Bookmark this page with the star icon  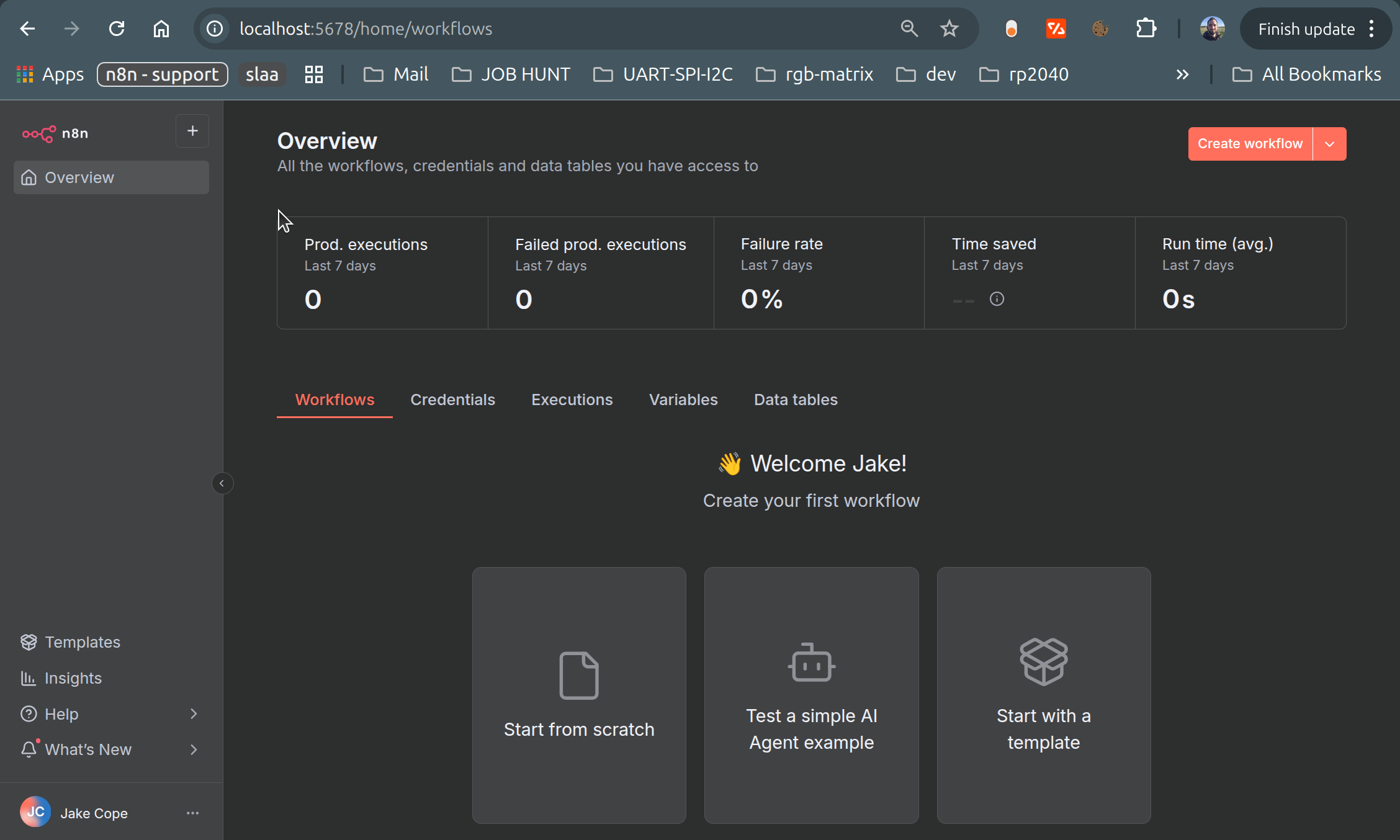click(x=949, y=29)
